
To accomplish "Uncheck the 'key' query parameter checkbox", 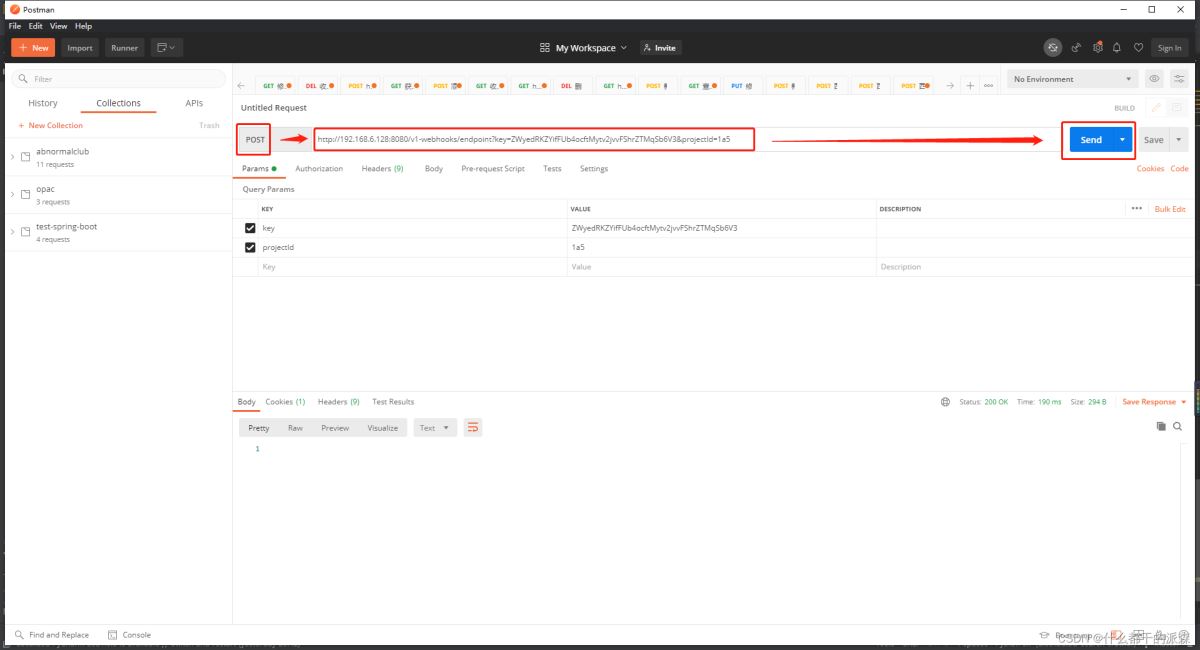I will pyautogui.click(x=250, y=228).
